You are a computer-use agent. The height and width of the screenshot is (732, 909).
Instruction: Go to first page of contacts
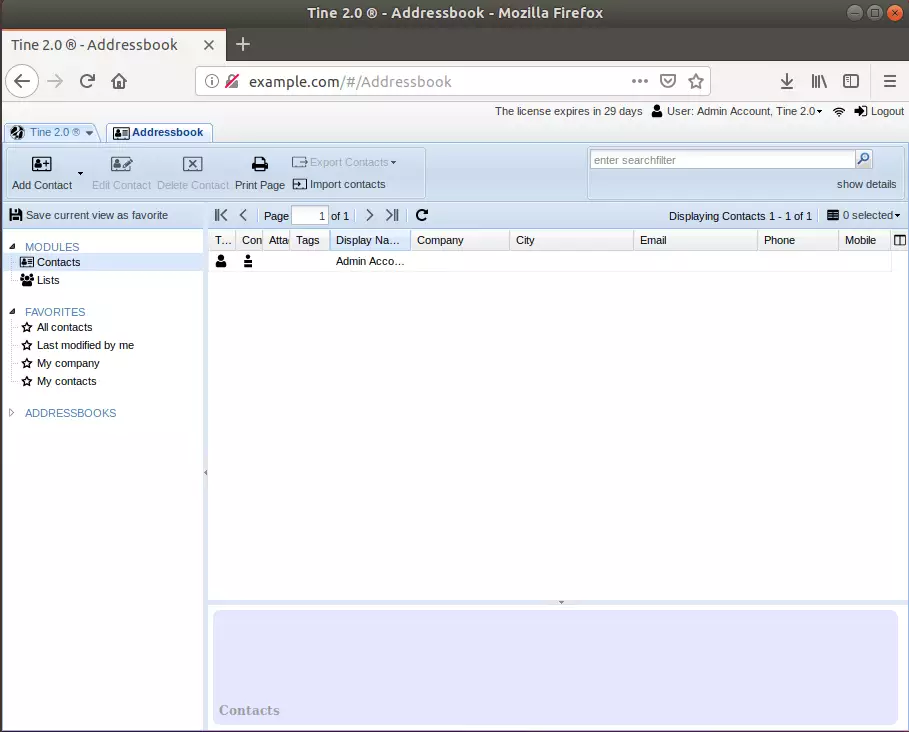221,215
